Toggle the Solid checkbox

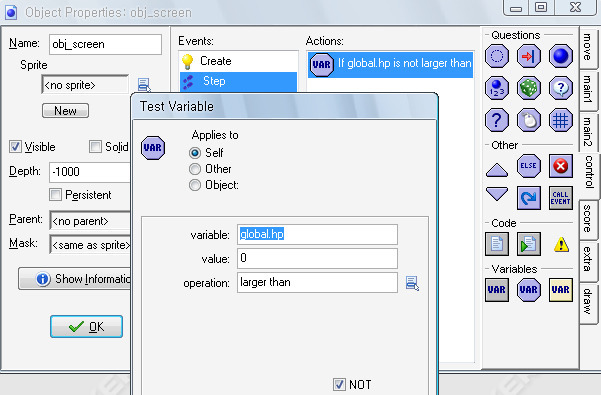(95, 146)
